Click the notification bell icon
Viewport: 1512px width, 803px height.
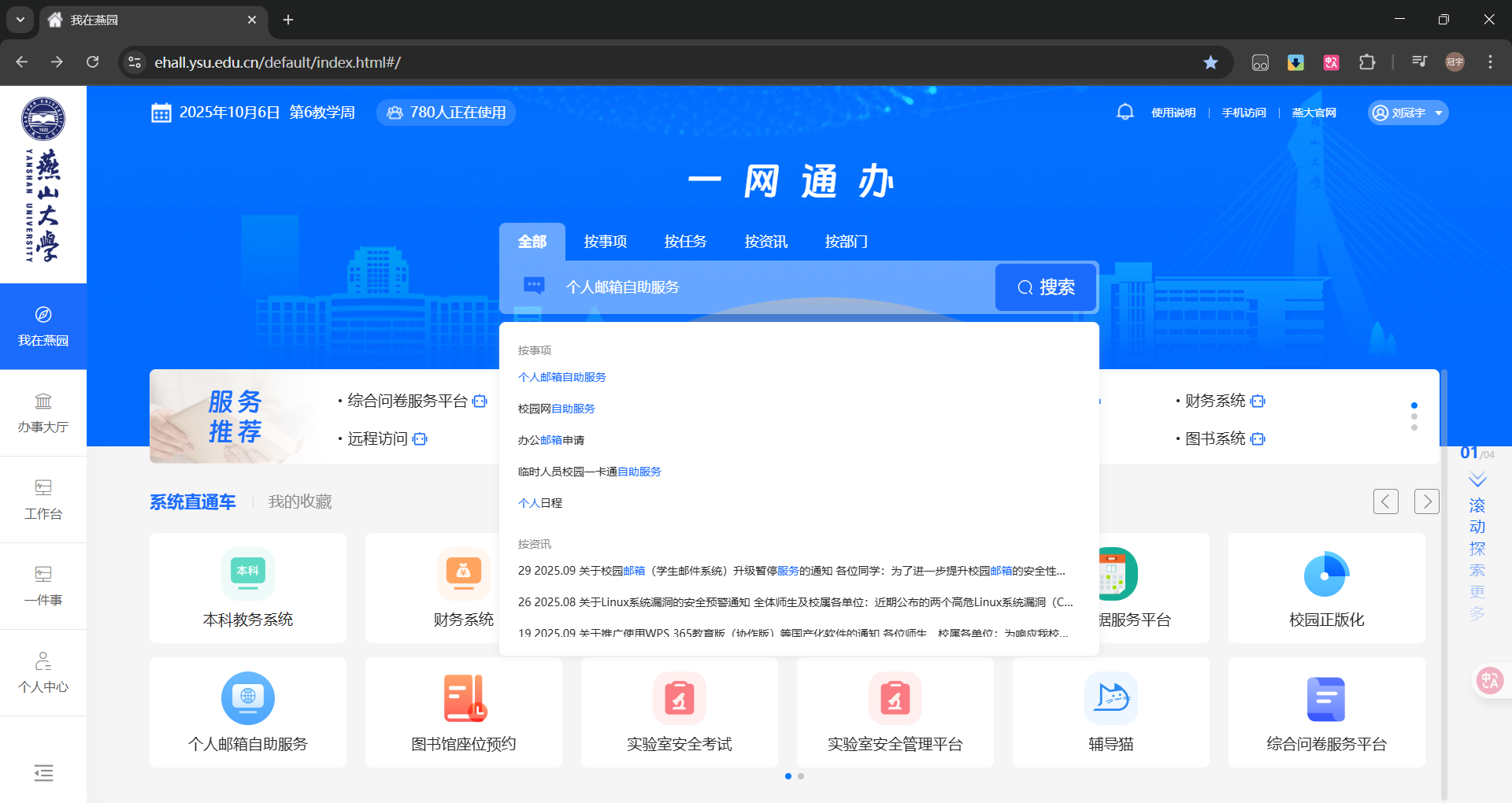coord(1125,112)
